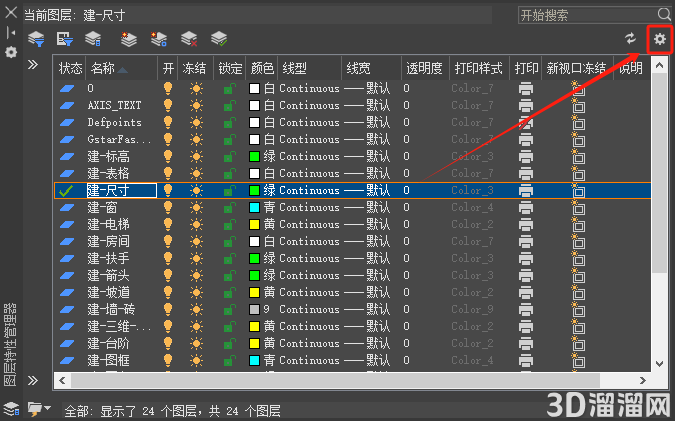Select layer 建-箭头 by name

pyautogui.click(x=108, y=276)
